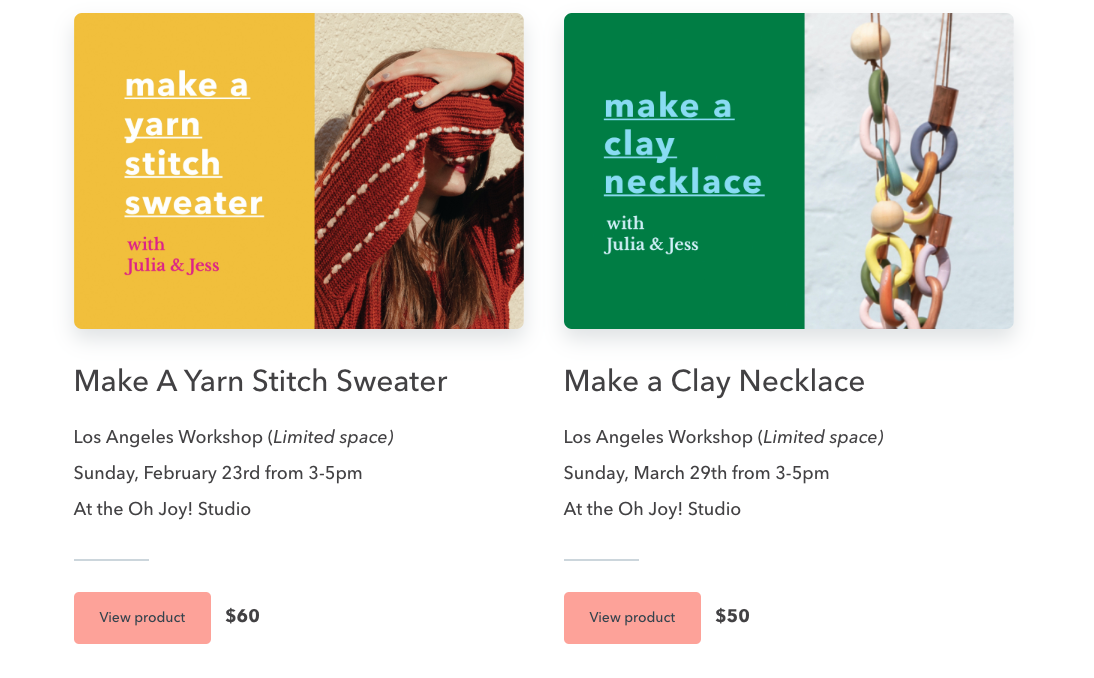Viewport: 1094px width, 678px height.
Task: Click View product for the yarn sweater workshop
Action: point(142,617)
